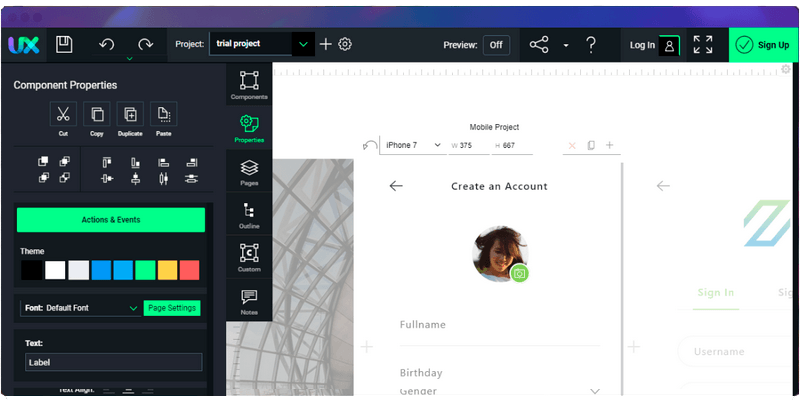The width and height of the screenshot is (800, 400).
Task: Click the Log In button
Action: click(x=655, y=45)
